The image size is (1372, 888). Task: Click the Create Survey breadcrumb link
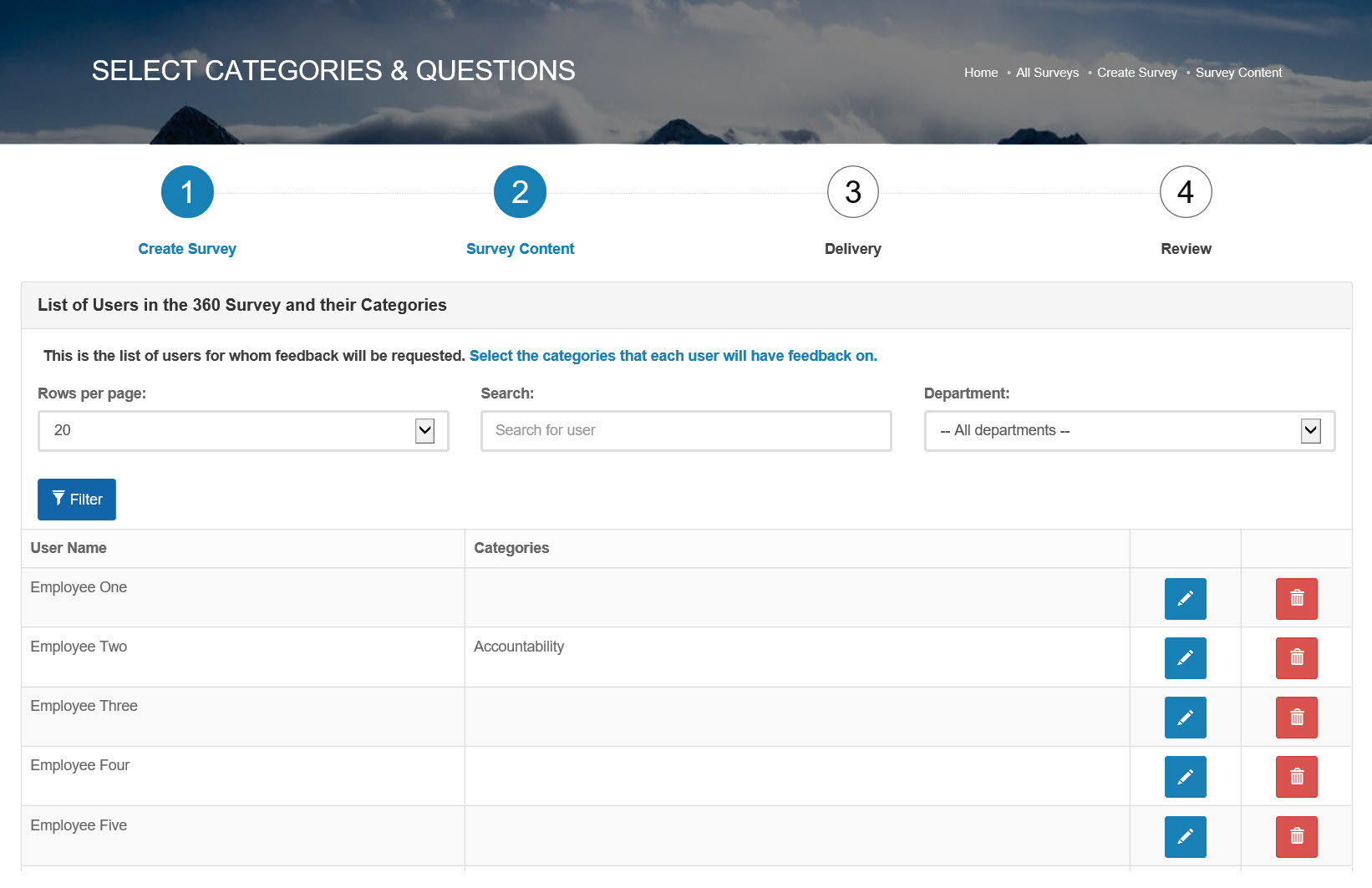[1136, 73]
